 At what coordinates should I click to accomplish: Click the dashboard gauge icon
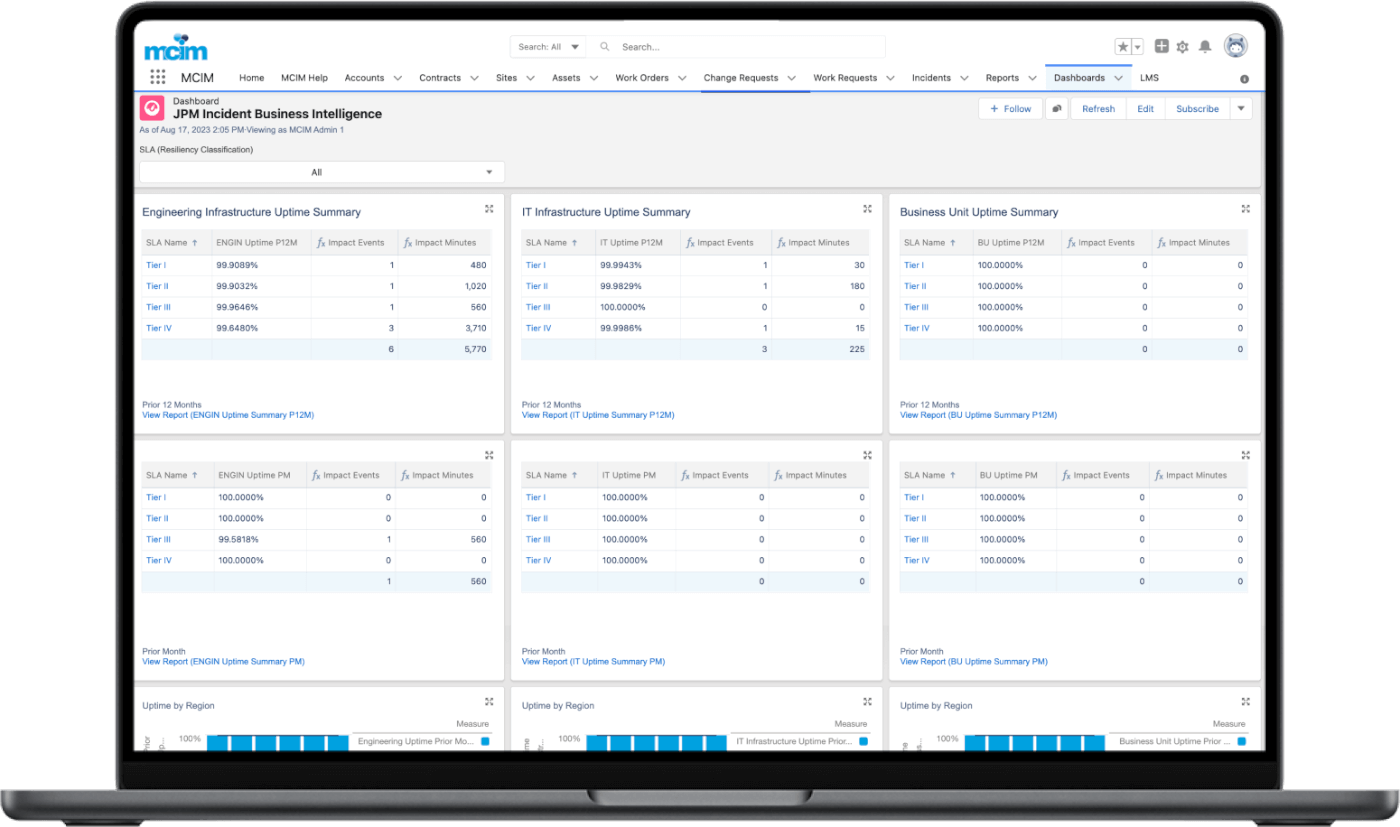tap(151, 108)
